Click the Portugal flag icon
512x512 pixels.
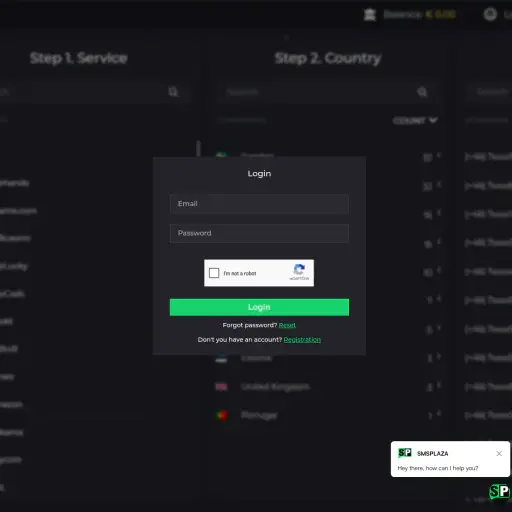point(222,415)
